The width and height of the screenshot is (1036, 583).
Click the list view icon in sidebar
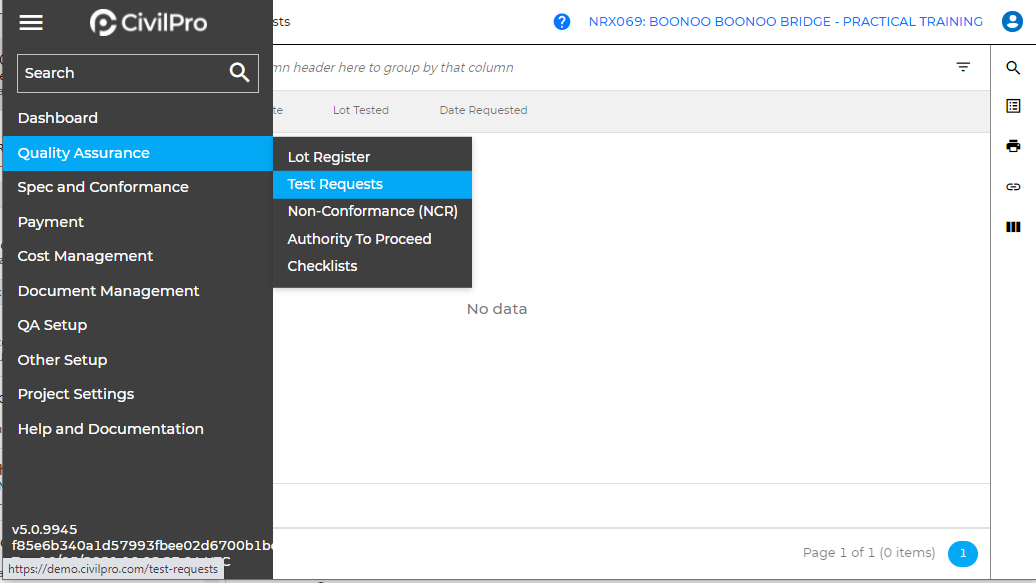pyautogui.click(x=1013, y=106)
